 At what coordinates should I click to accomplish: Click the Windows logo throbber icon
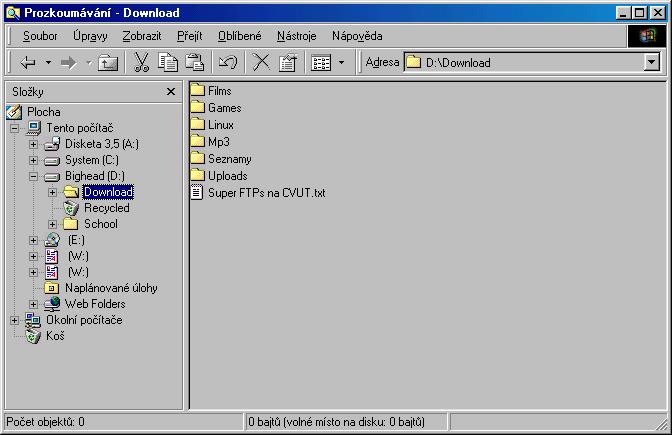click(648, 36)
